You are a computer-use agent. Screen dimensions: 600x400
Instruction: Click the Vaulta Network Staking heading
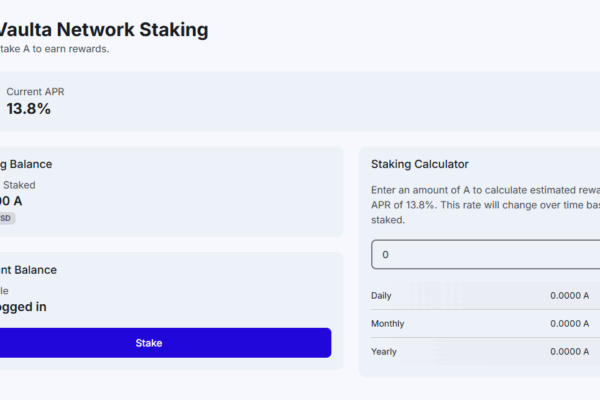104,30
